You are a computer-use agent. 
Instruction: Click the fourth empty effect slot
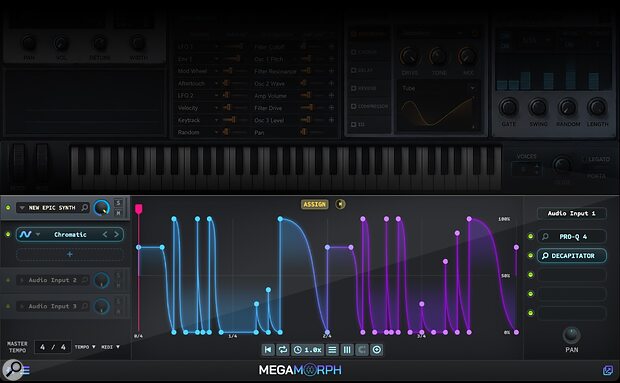(571, 294)
